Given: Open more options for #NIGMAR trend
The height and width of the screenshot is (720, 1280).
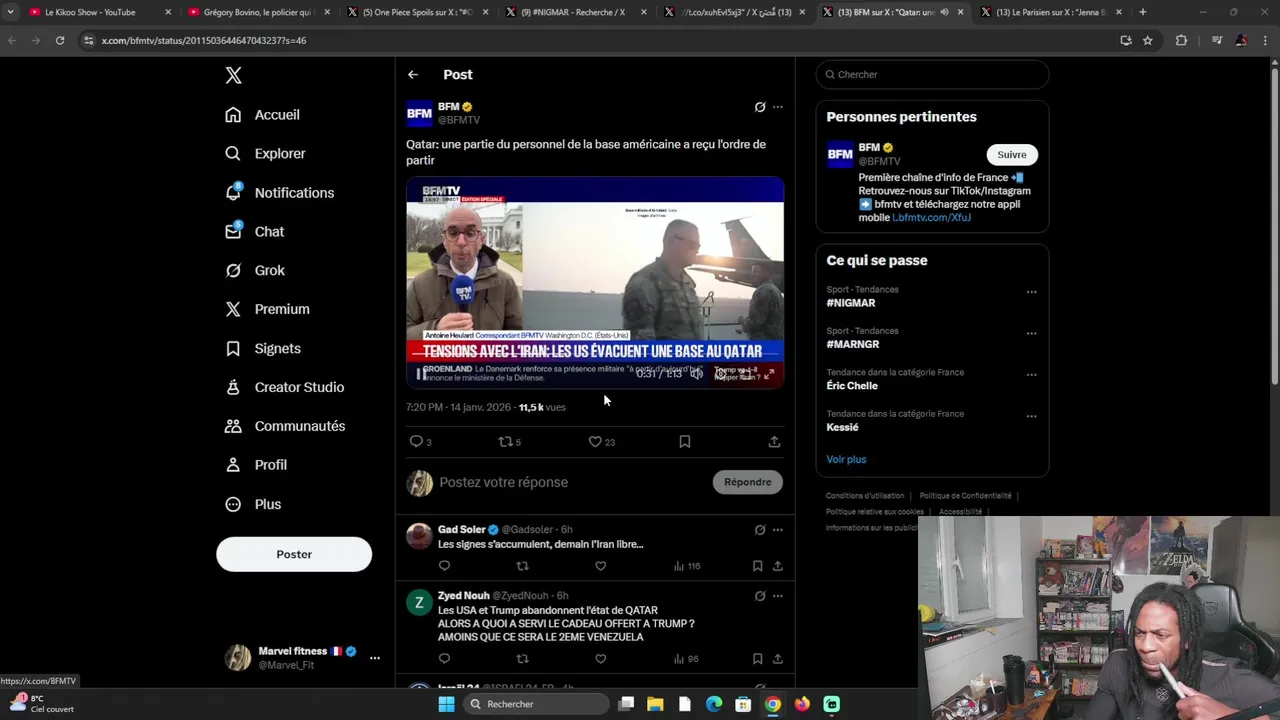Looking at the screenshot, I should tap(1032, 292).
